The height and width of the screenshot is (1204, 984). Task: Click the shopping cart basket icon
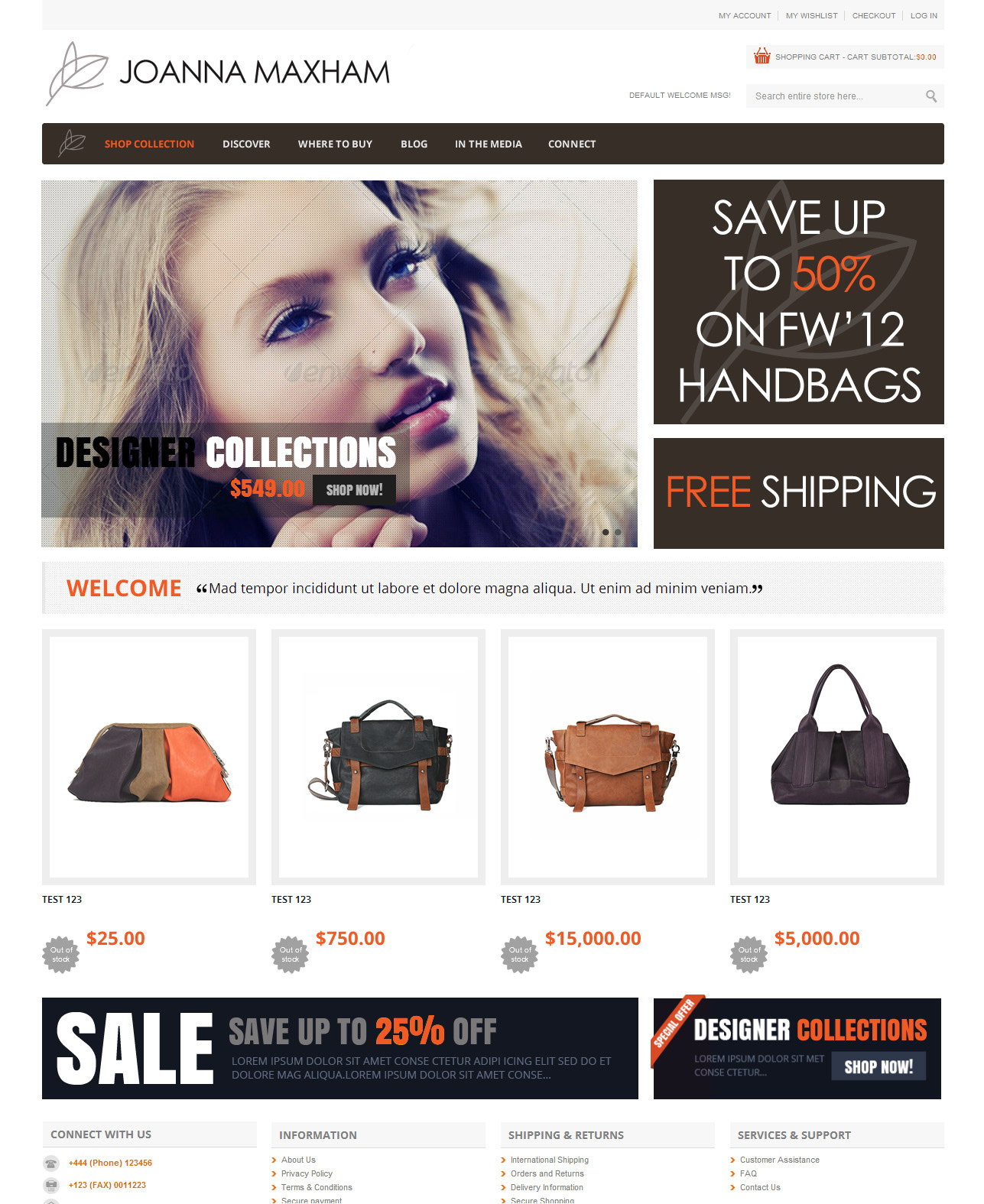tap(762, 56)
